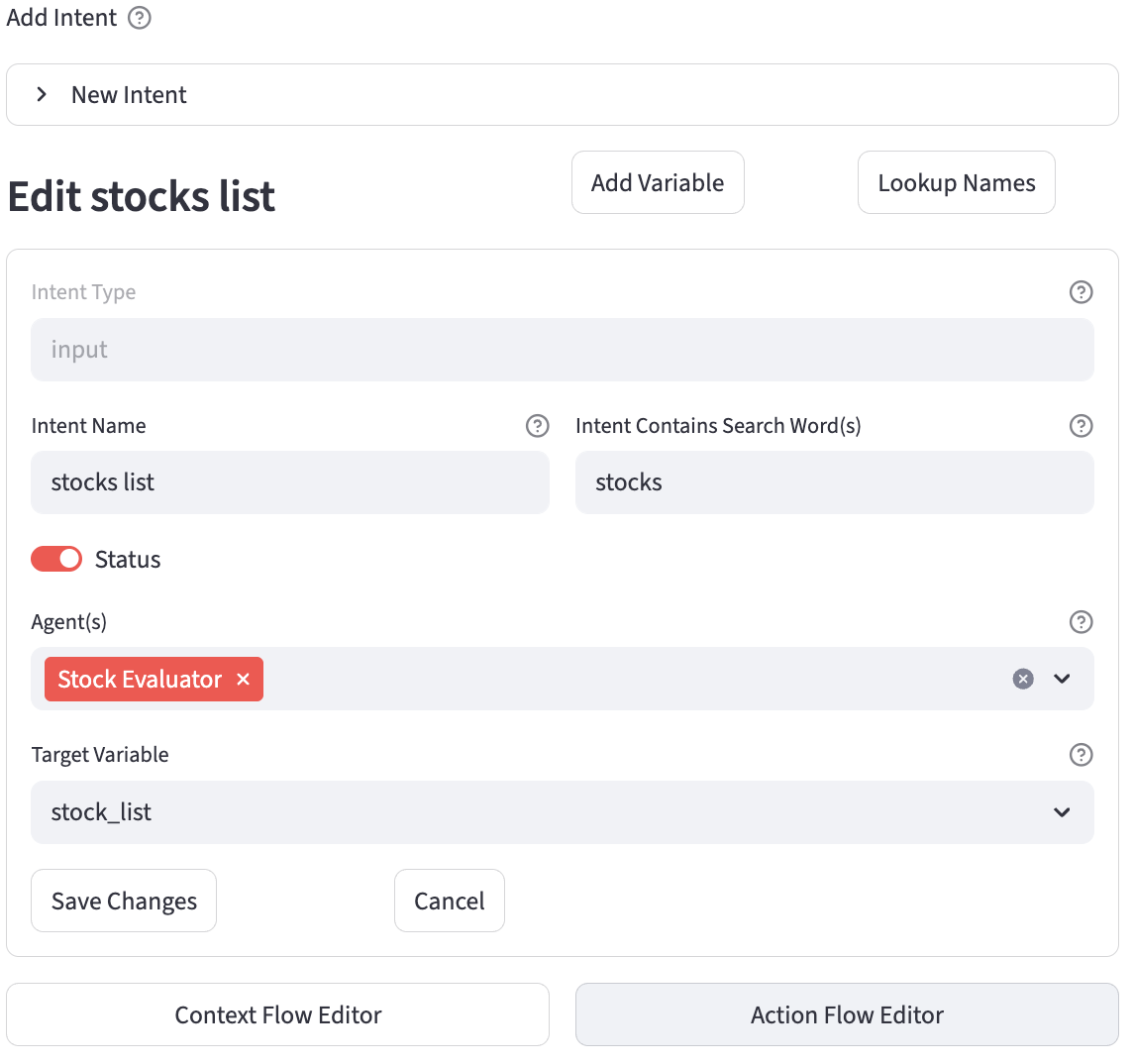Click the Lookup Names button

click(956, 182)
